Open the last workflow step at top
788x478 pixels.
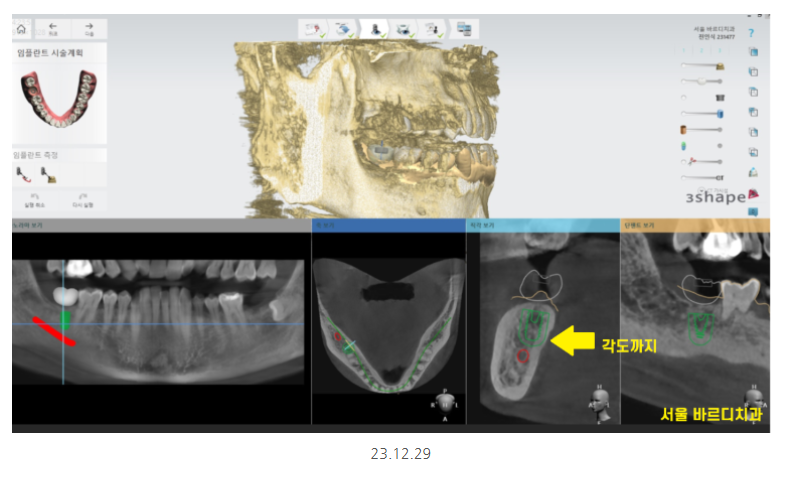tap(465, 29)
